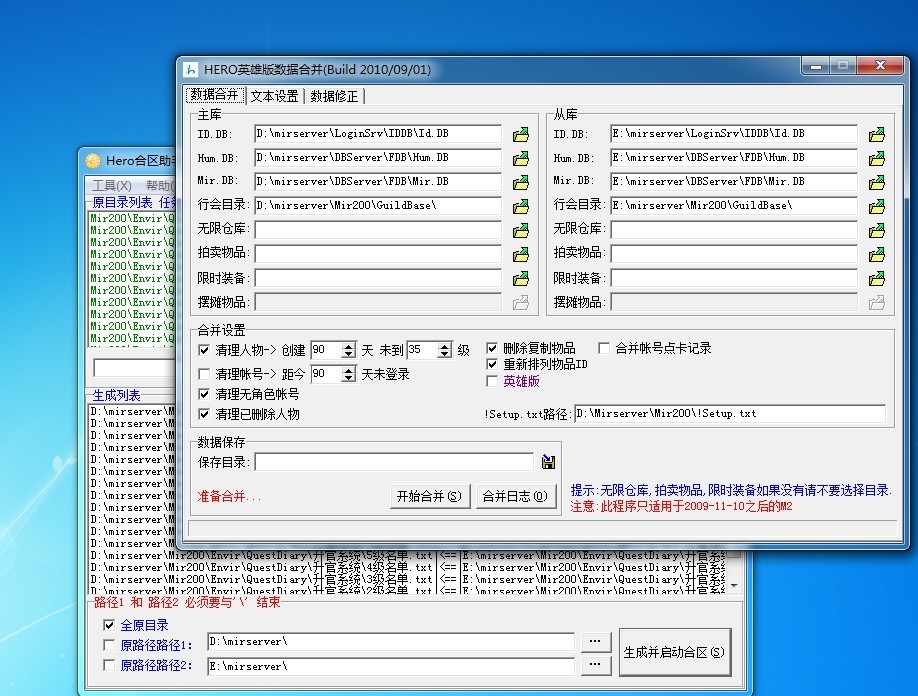Image resolution: width=918 pixels, height=696 pixels.
Task: Click the save disk icon beside 保存目录
Action: click(546, 460)
